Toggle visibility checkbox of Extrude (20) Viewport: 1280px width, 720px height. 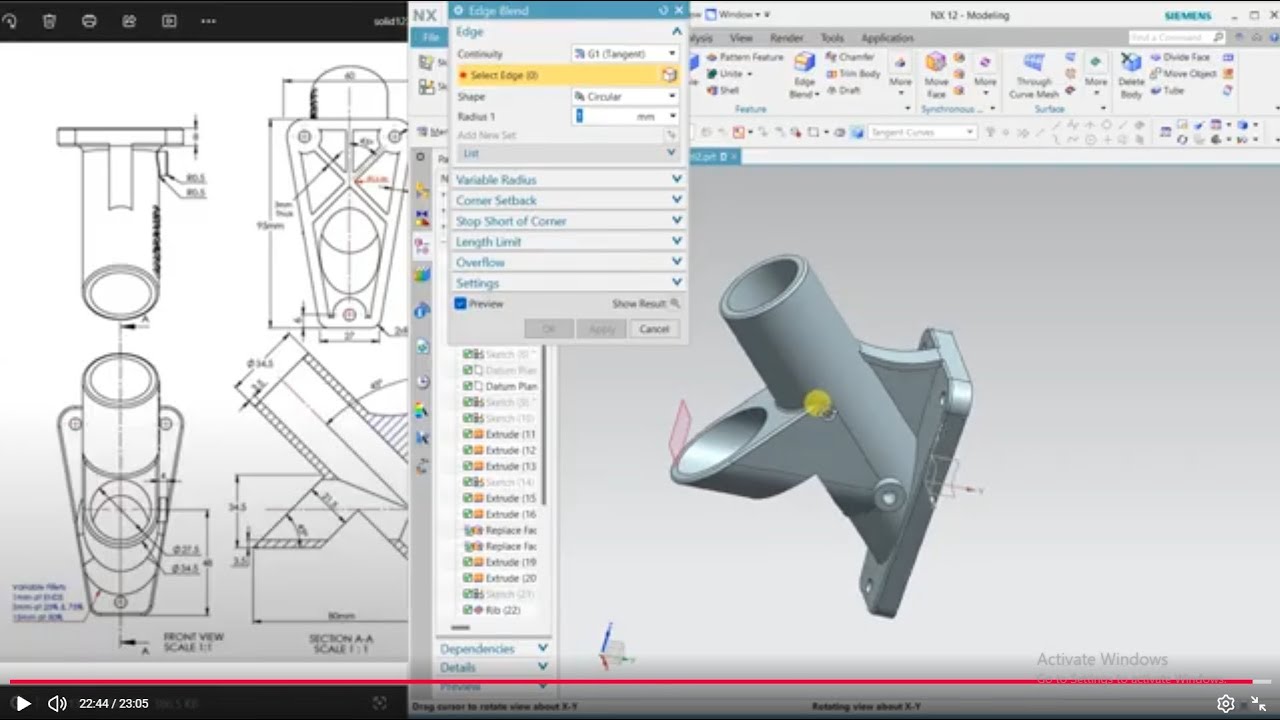[x=468, y=578]
